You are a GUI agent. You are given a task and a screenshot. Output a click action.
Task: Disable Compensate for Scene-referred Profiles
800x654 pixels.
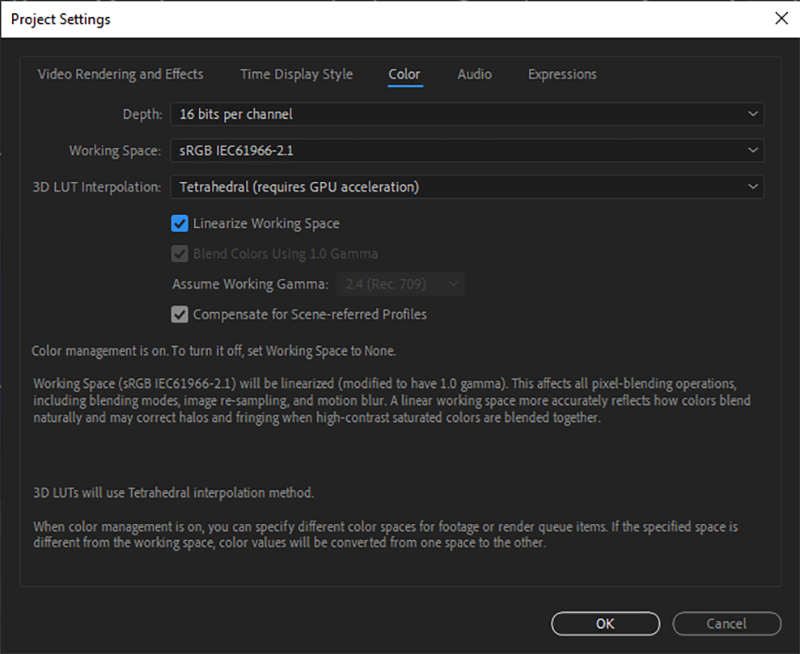click(180, 314)
